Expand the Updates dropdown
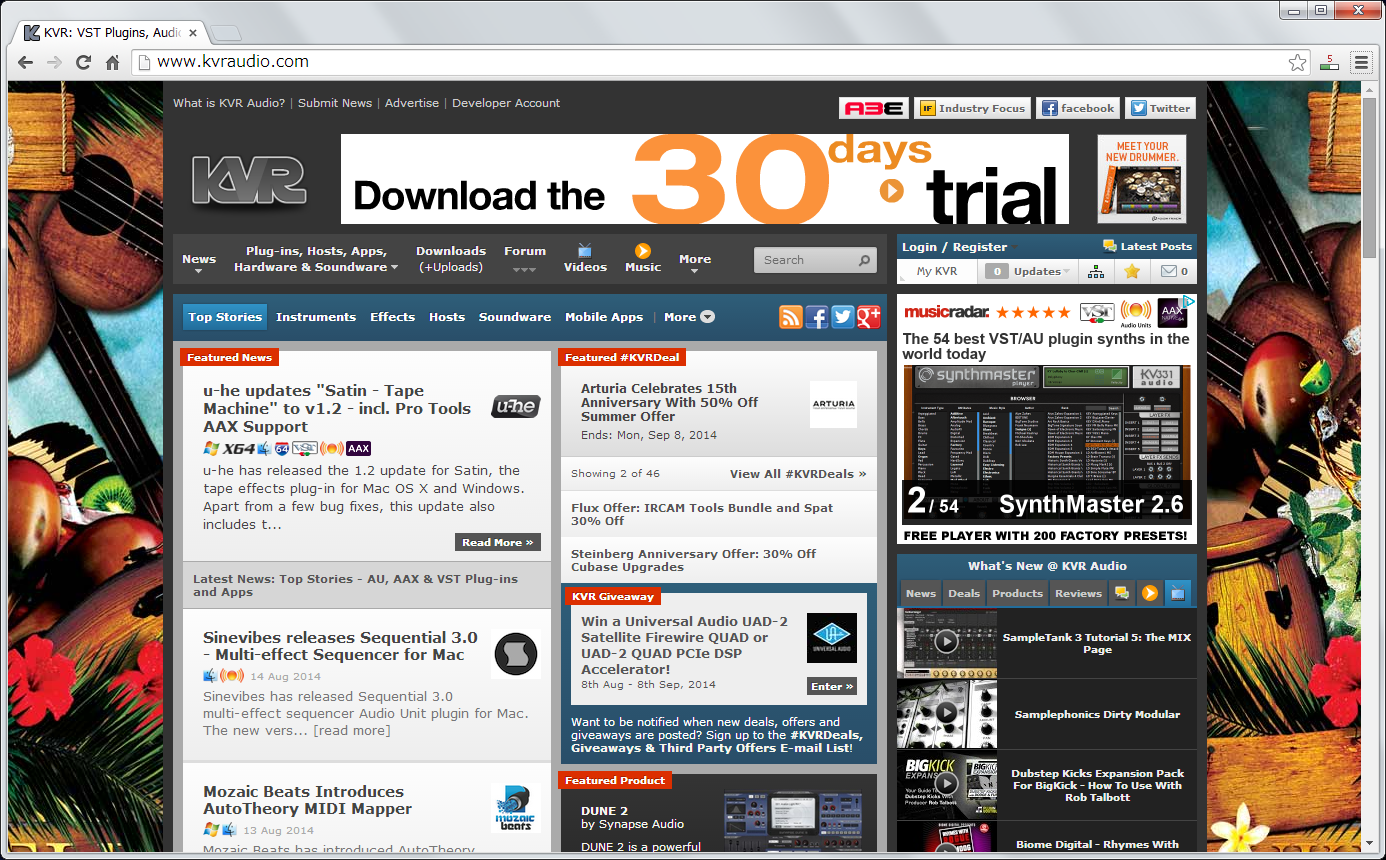The height and width of the screenshot is (860, 1386). tap(1029, 271)
